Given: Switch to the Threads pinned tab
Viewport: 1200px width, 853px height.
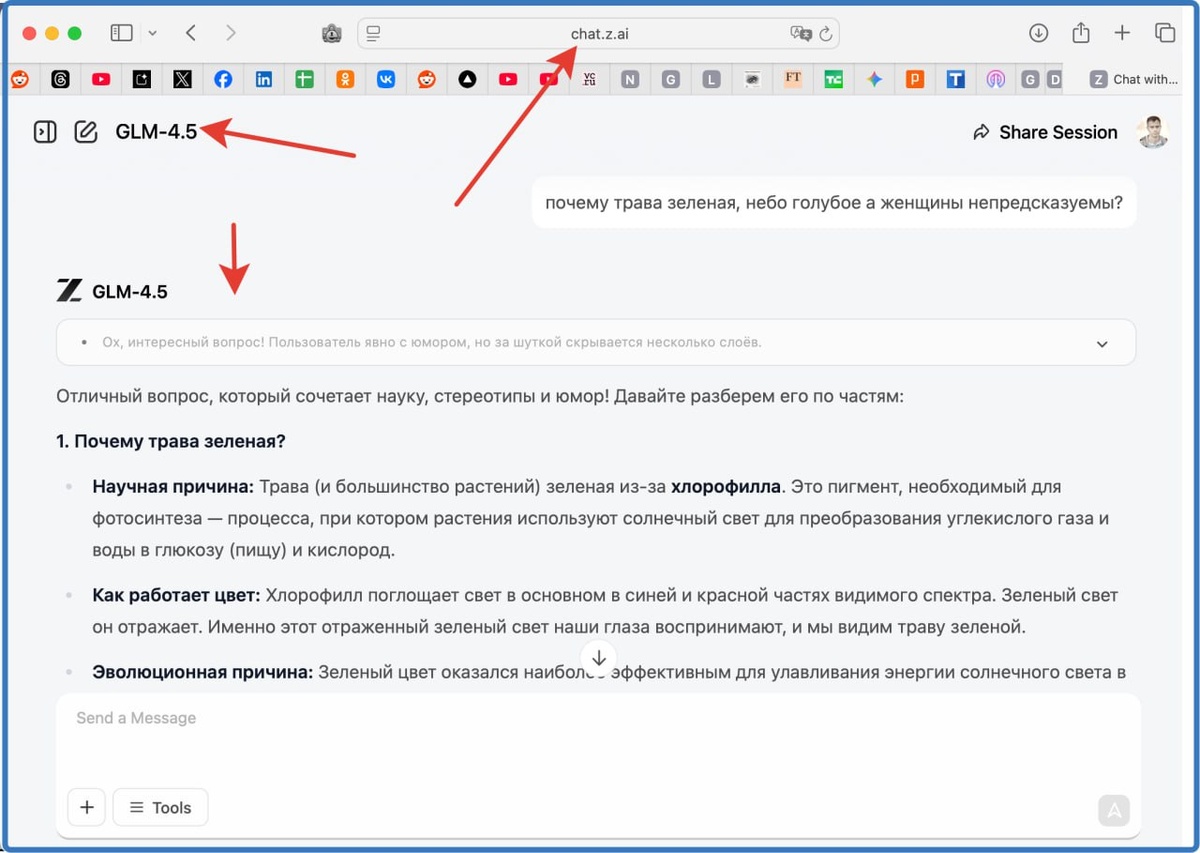Looking at the screenshot, I should (60, 79).
